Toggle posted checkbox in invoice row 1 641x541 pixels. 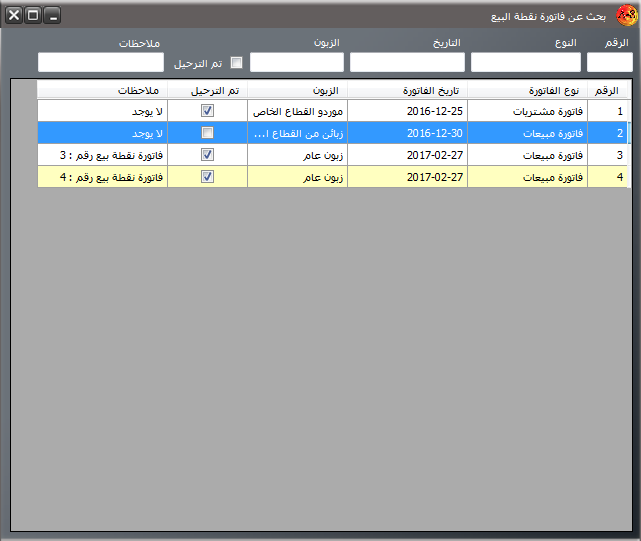207,112
